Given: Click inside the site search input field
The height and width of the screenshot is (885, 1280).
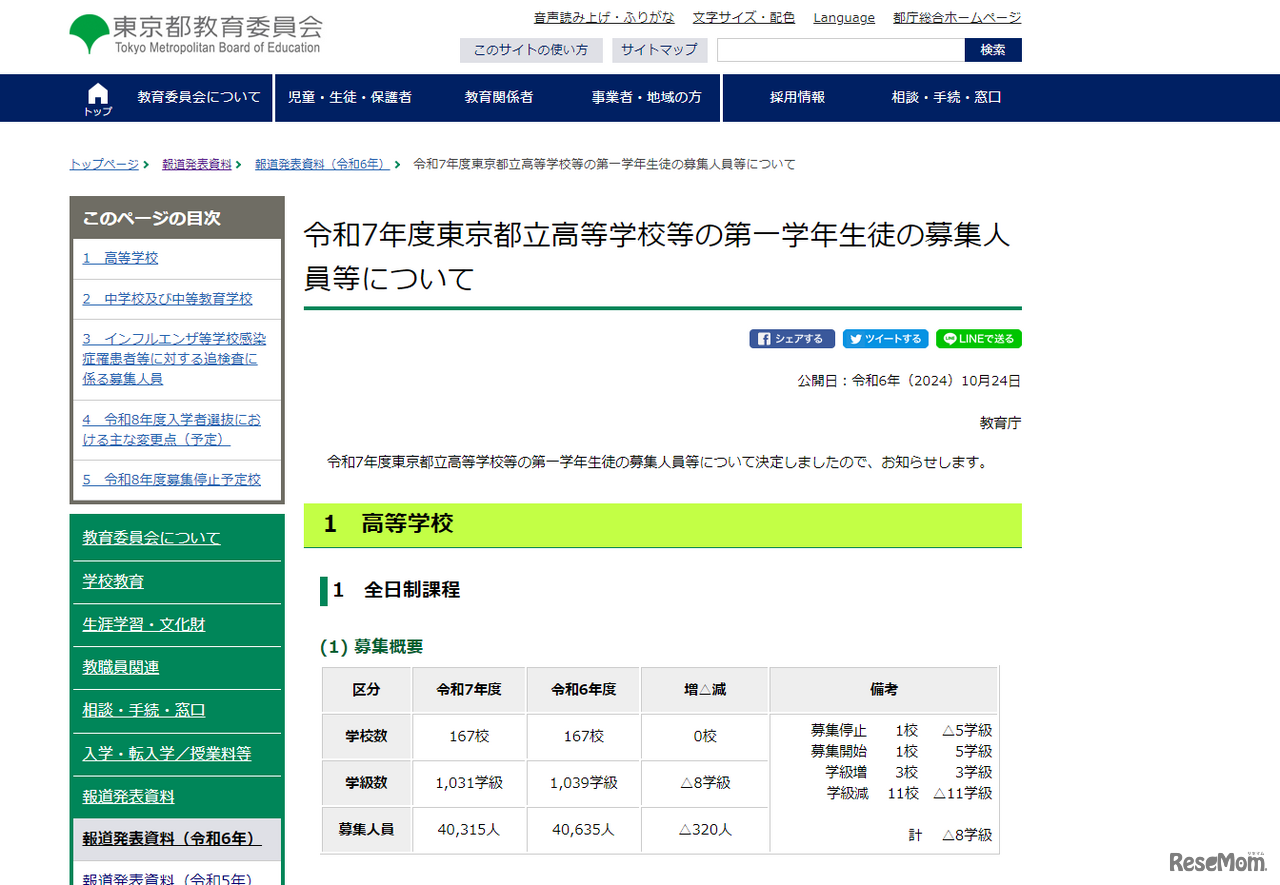Looking at the screenshot, I should tap(840, 49).
